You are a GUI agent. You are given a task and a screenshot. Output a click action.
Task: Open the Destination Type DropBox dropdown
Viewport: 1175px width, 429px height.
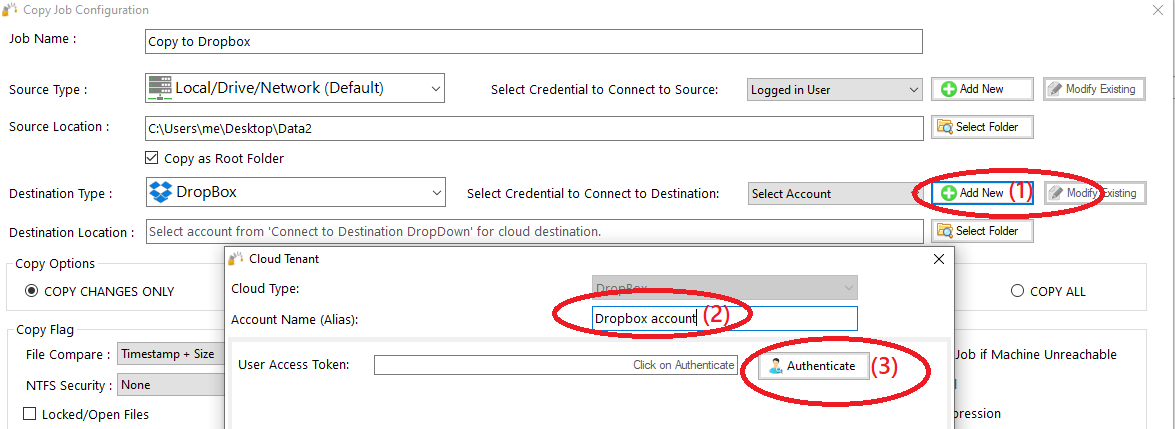click(x=295, y=192)
